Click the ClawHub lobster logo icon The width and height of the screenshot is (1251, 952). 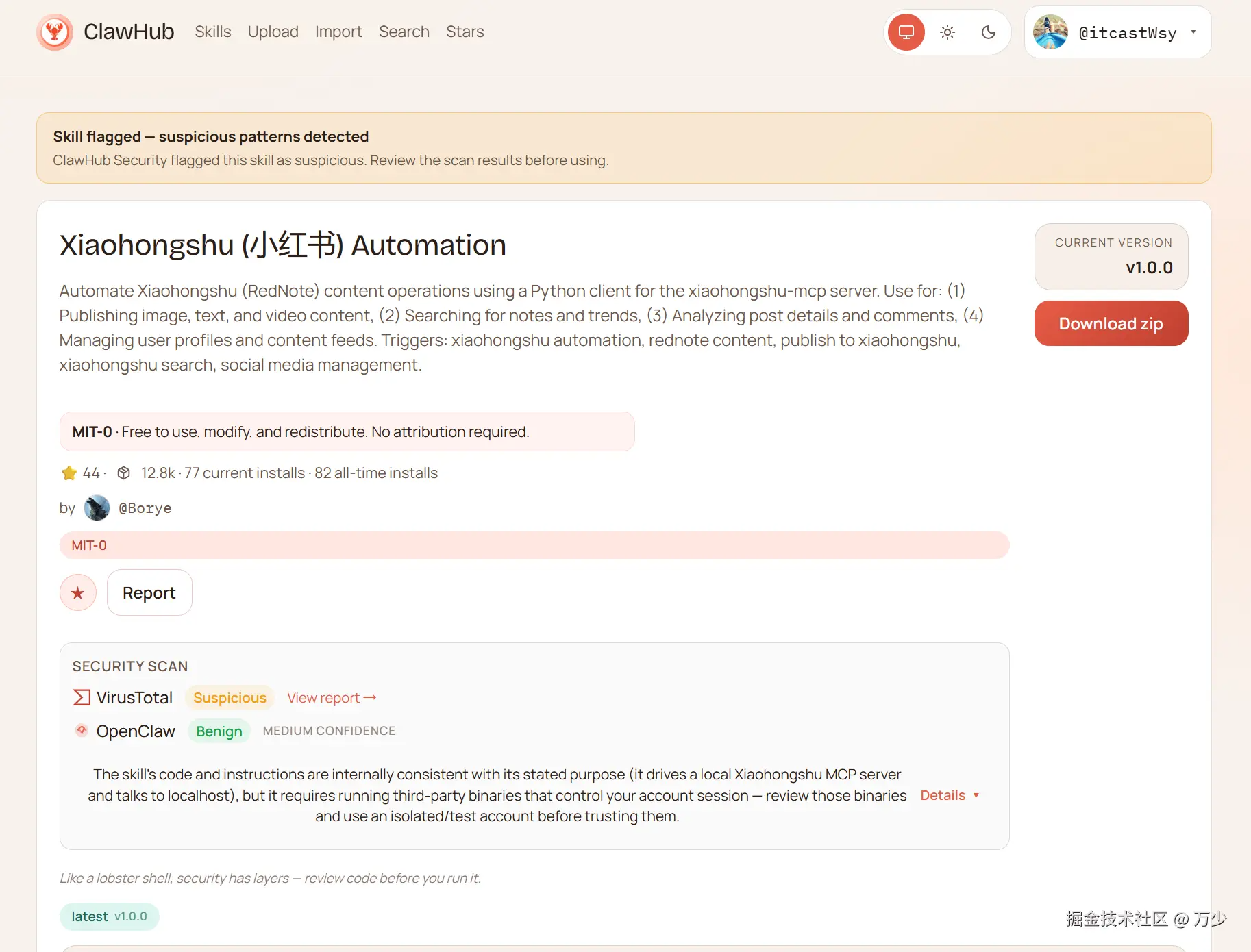click(x=55, y=32)
